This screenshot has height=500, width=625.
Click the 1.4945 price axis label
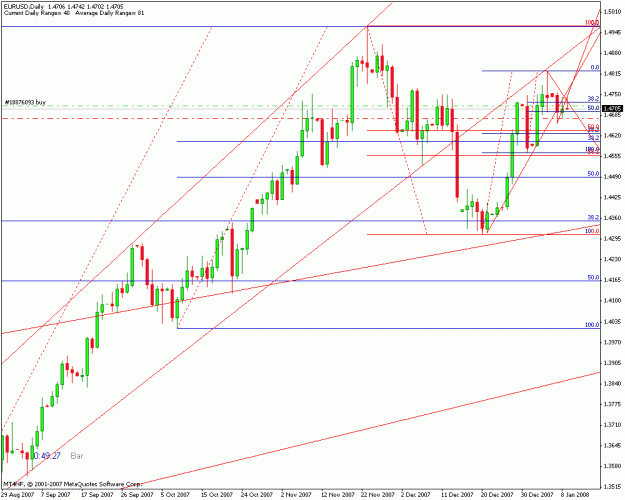[612, 32]
